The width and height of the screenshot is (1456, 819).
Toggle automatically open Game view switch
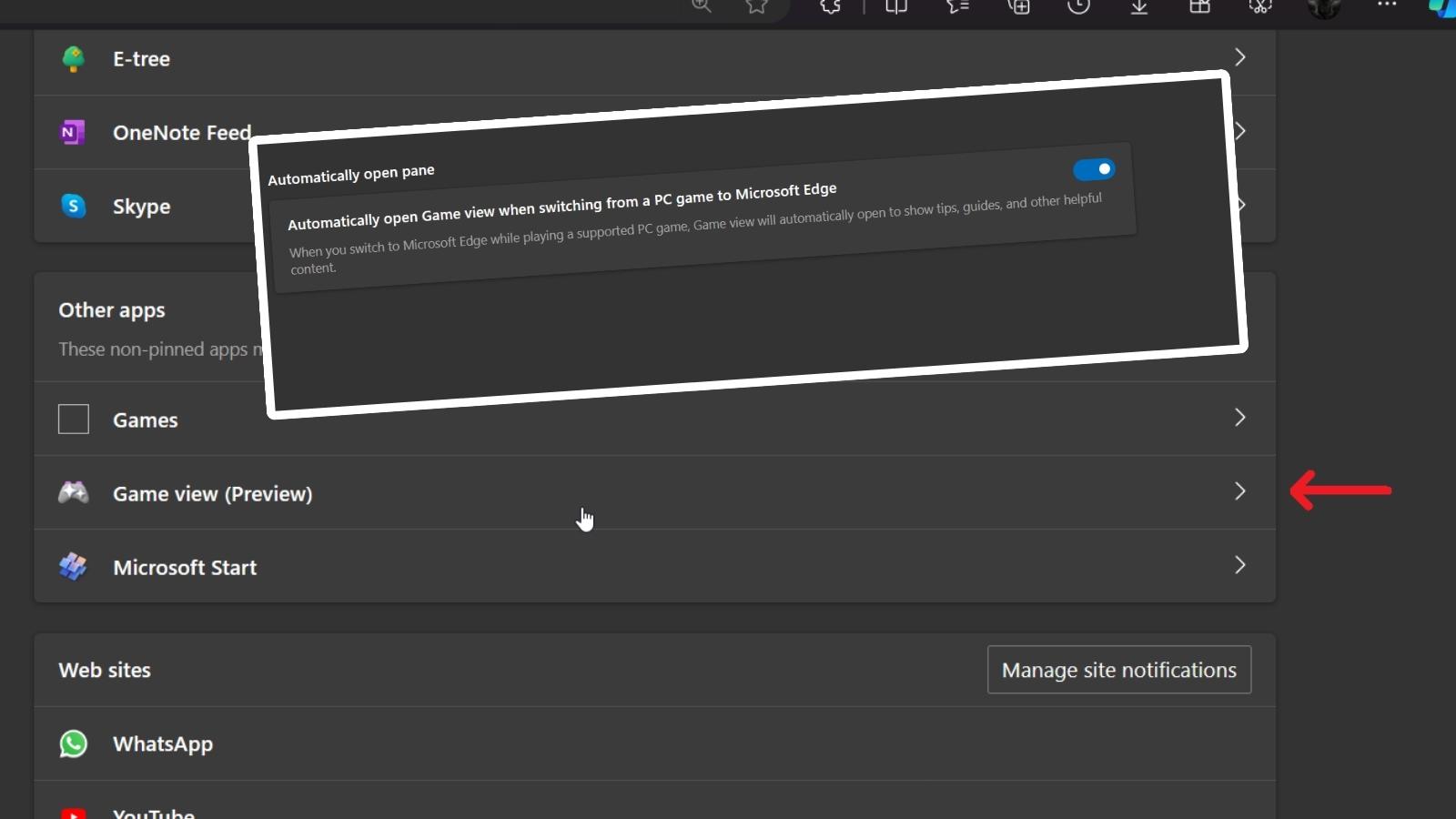click(x=1093, y=169)
